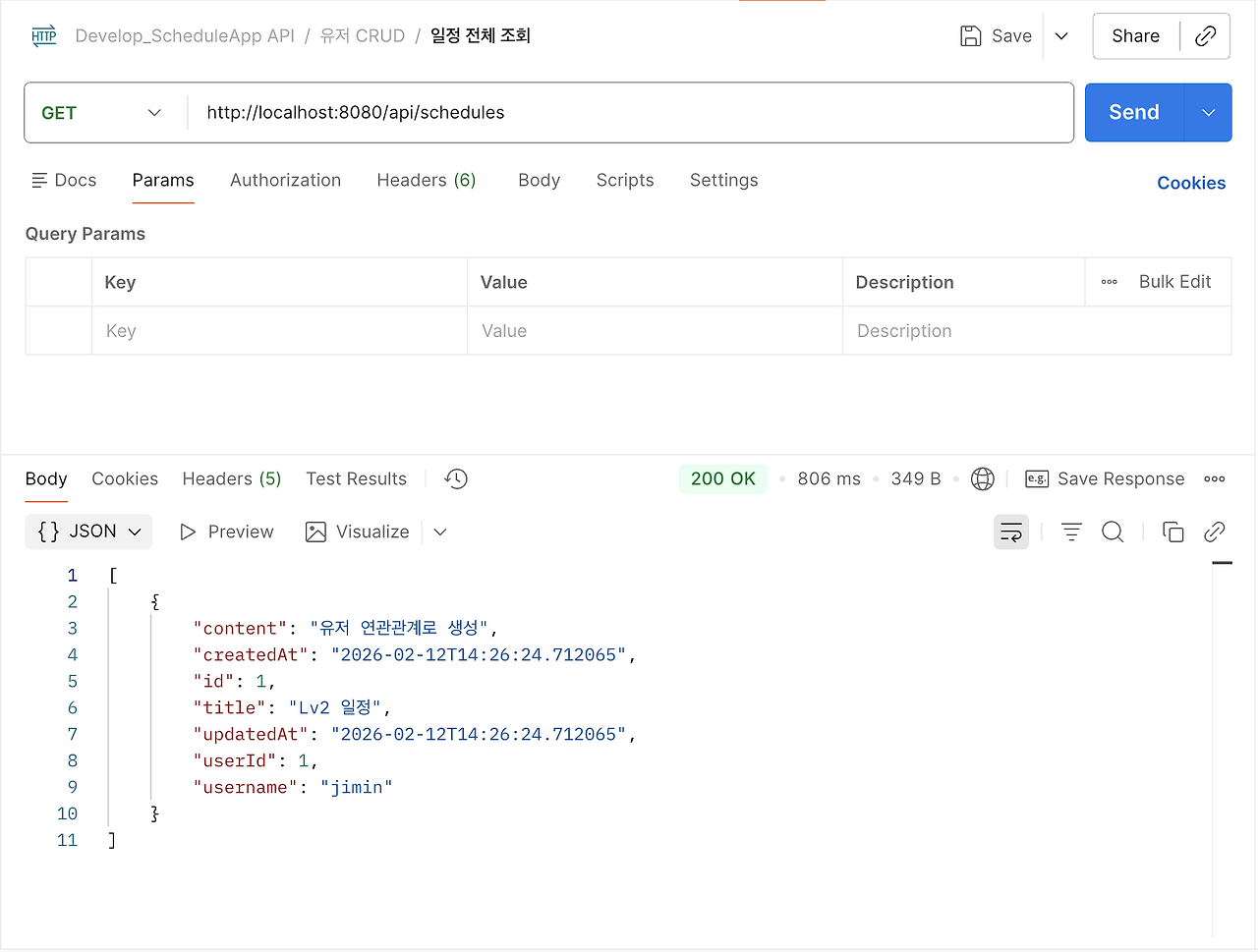Preview the response
This screenshot has height=952, width=1258.
(x=227, y=532)
